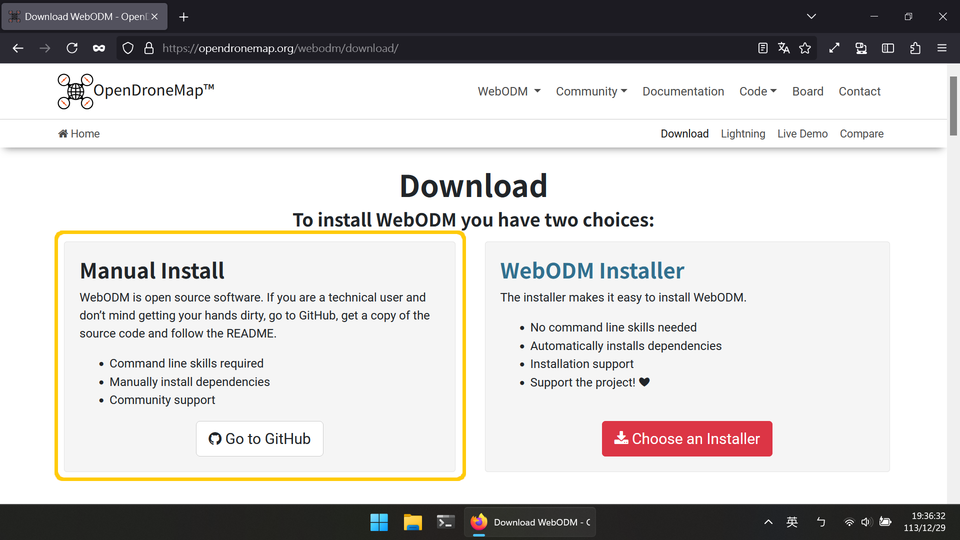Open the Firefox hamburger menu
Image resolution: width=960 pixels, height=540 pixels.
(x=942, y=48)
